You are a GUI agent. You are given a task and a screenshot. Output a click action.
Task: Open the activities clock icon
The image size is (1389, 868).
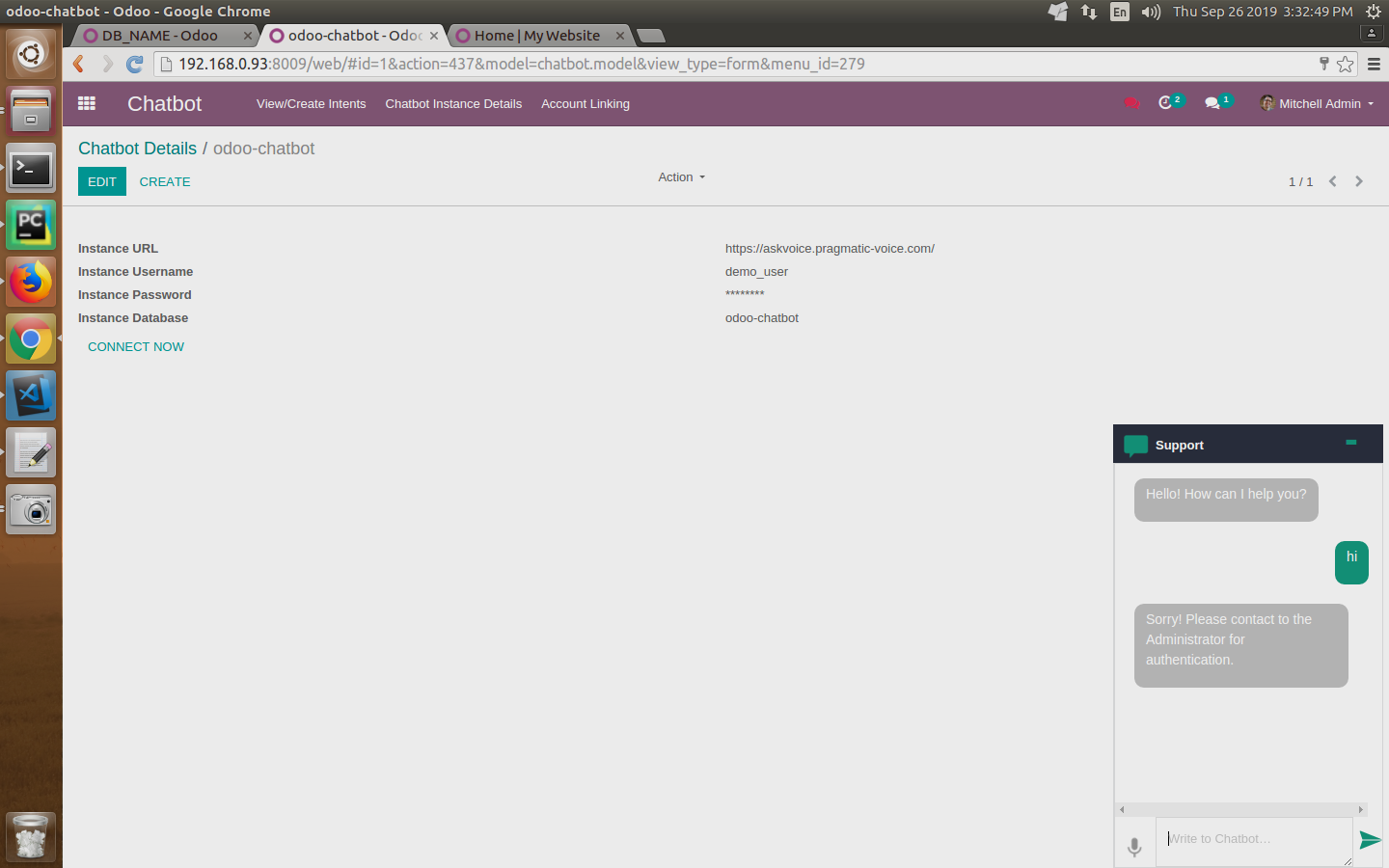click(1165, 103)
